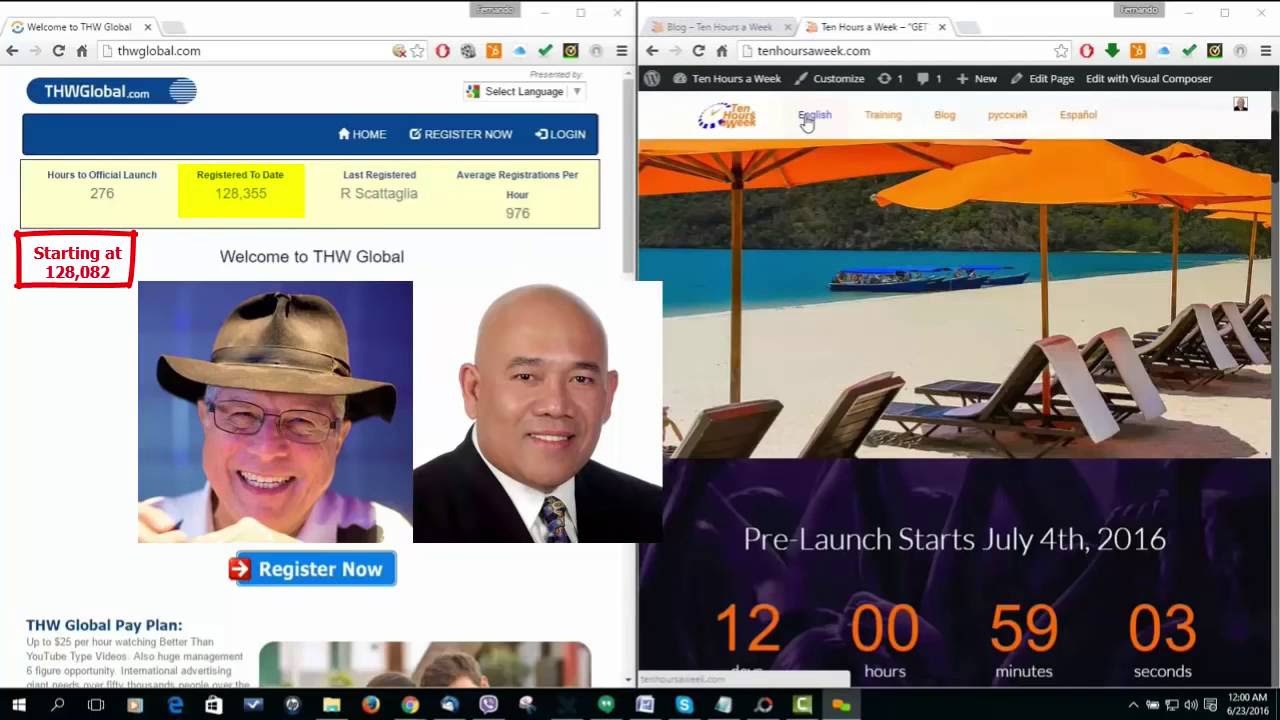The height and width of the screenshot is (720, 1280).
Task: Reload the tenhoursaweek.com page
Action: pyautogui.click(x=698, y=51)
